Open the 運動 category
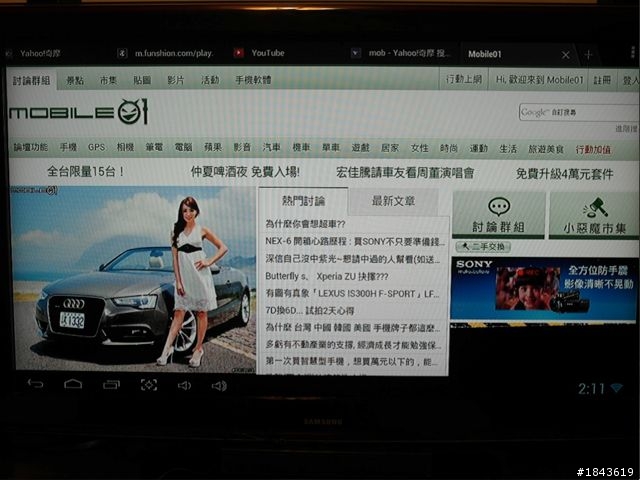640x480 pixels. pyautogui.click(x=478, y=149)
